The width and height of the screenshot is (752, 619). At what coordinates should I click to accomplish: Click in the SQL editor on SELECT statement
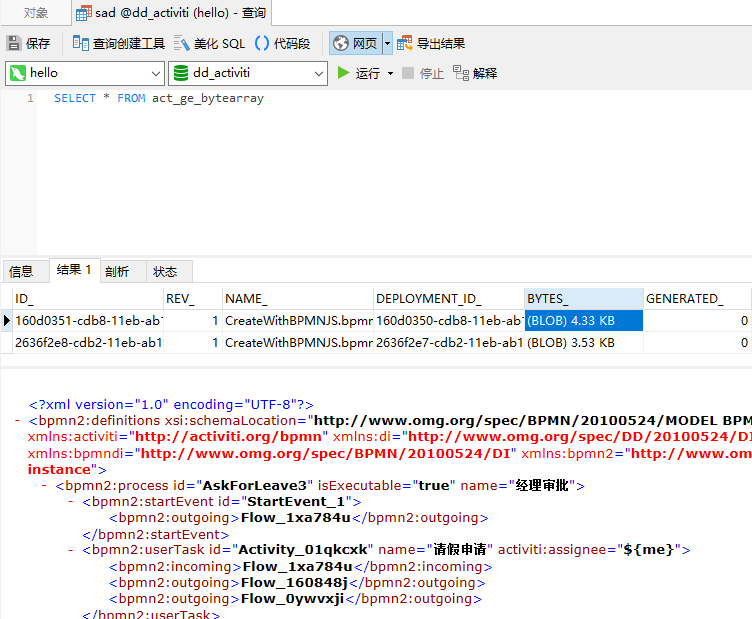pos(159,98)
